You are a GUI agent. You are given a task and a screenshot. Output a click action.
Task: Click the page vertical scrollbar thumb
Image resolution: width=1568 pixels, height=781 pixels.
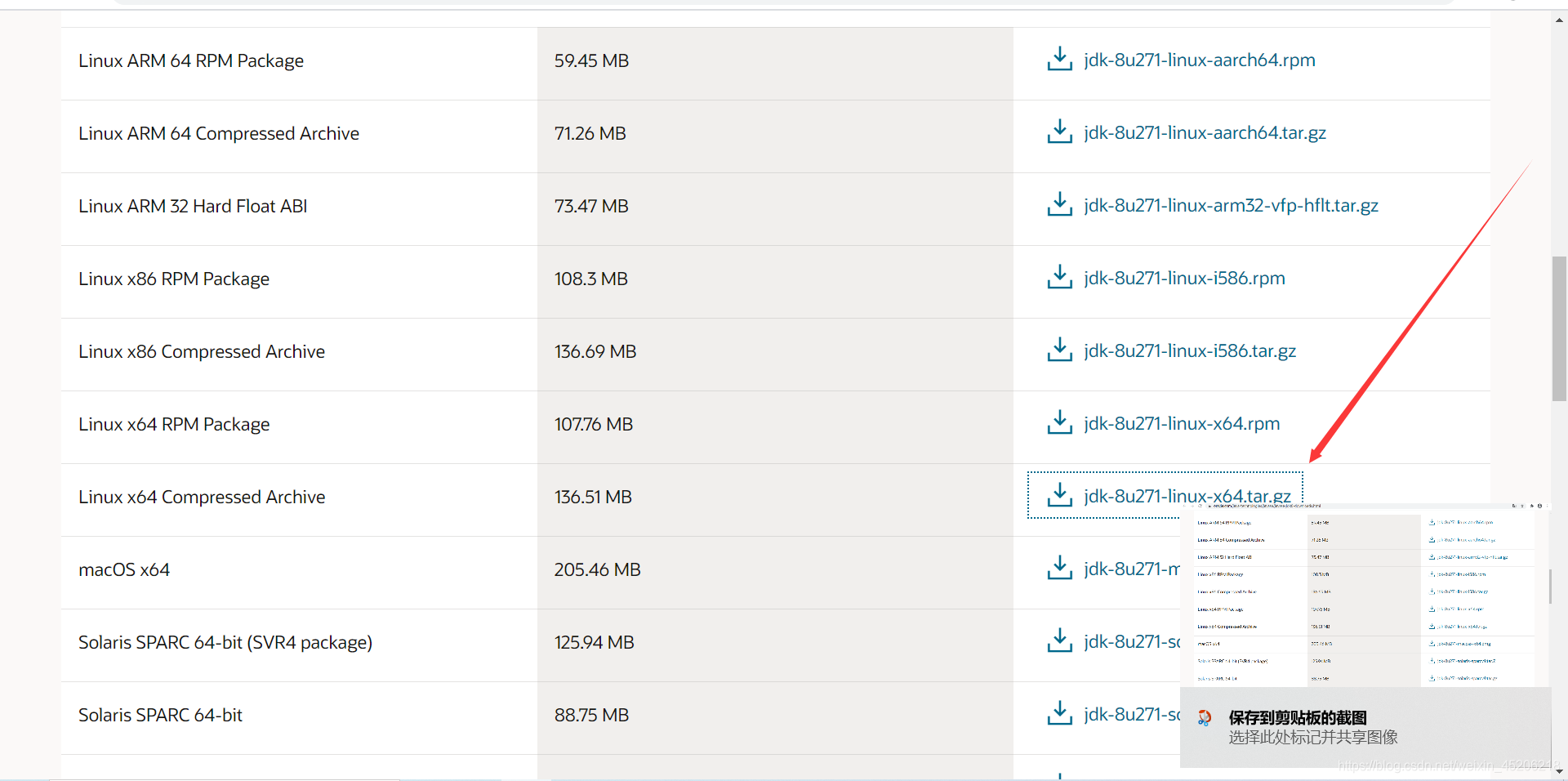[1559, 328]
